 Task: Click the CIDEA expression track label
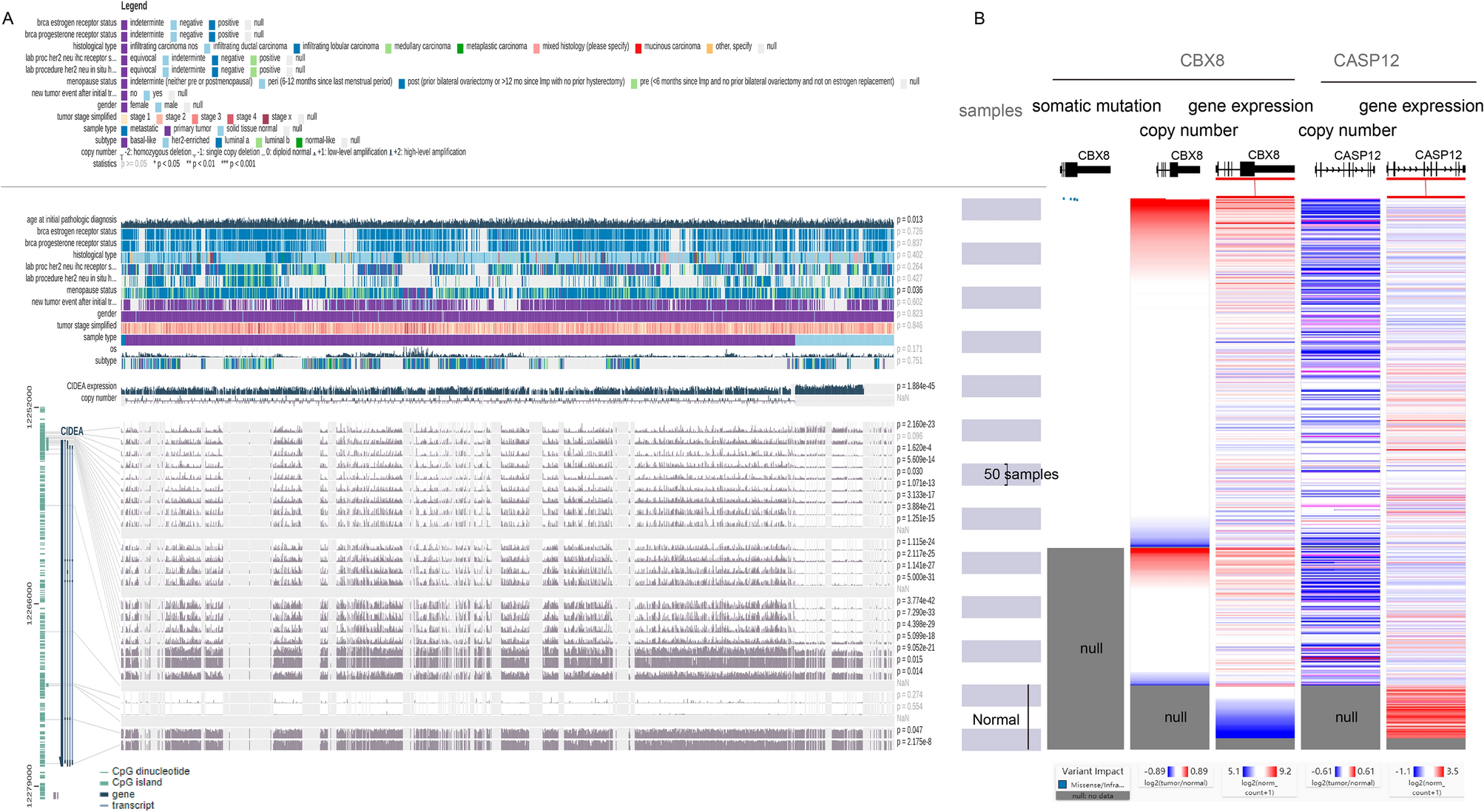[92, 386]
